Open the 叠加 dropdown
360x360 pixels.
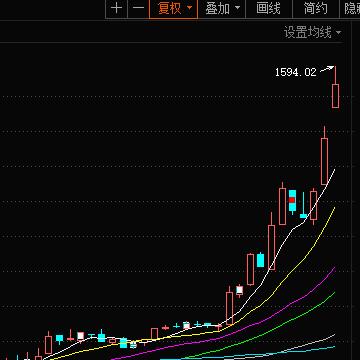[x=222, y=9]
